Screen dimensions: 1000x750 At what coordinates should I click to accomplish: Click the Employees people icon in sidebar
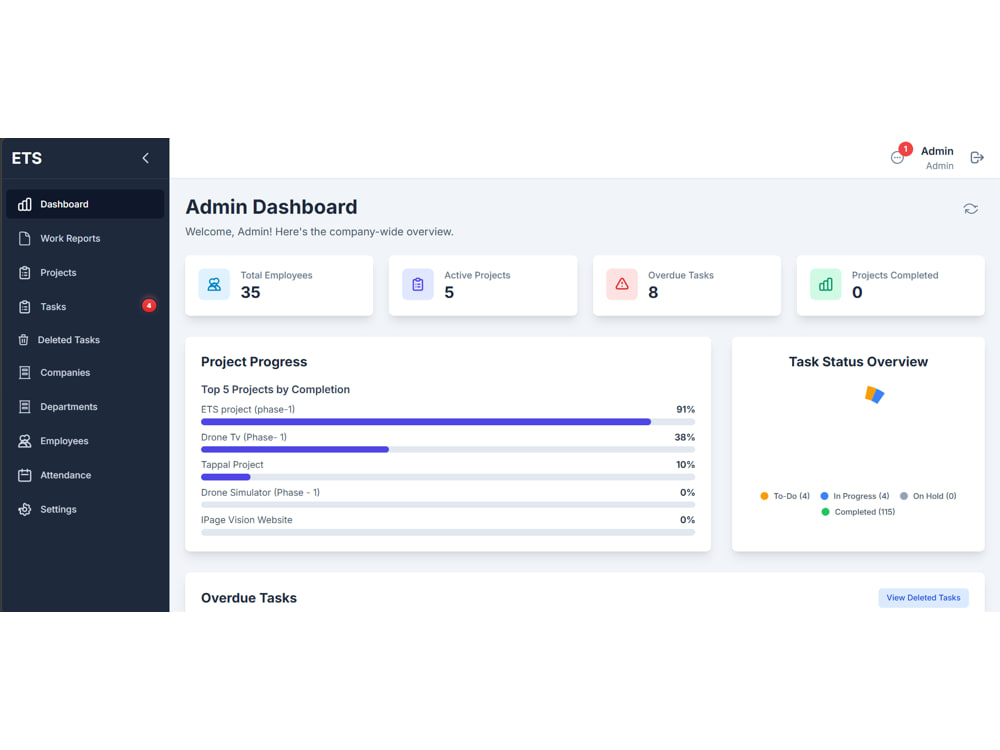(24, 441)
